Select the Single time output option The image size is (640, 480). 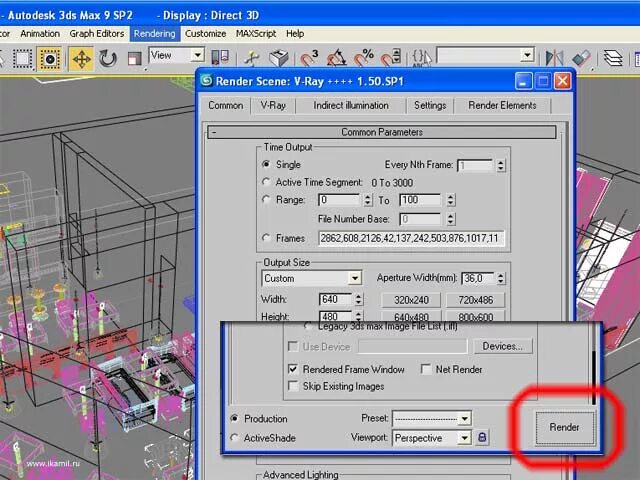(x=266, y=164)
